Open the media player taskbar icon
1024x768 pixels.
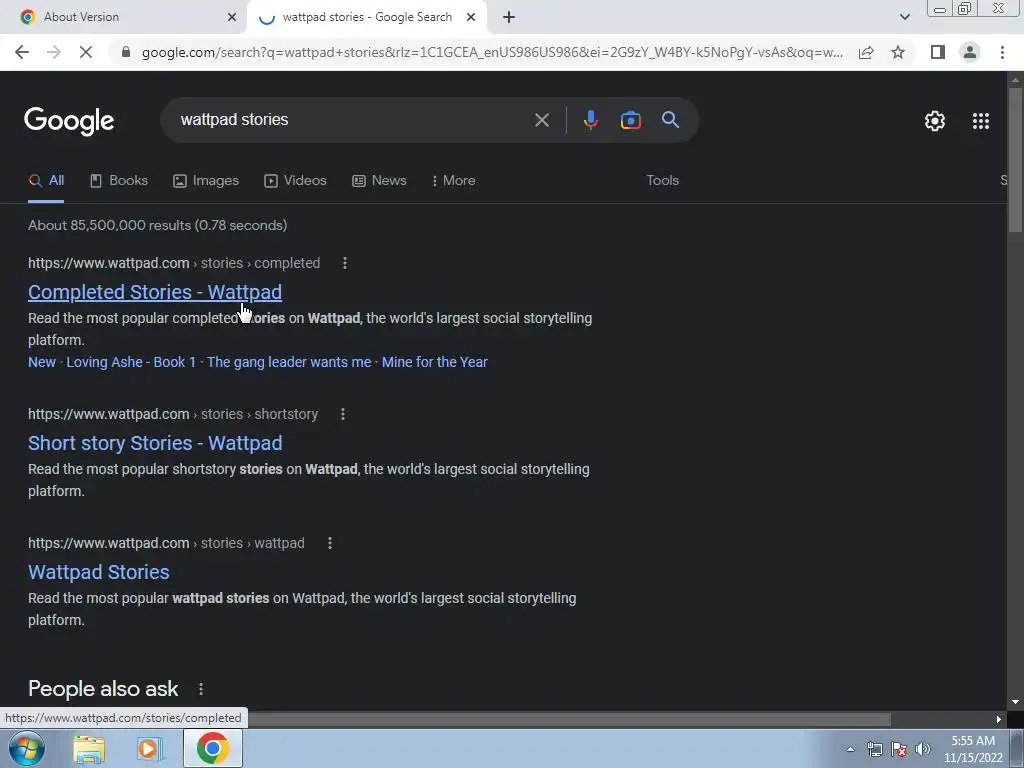[x=149, y=749]
